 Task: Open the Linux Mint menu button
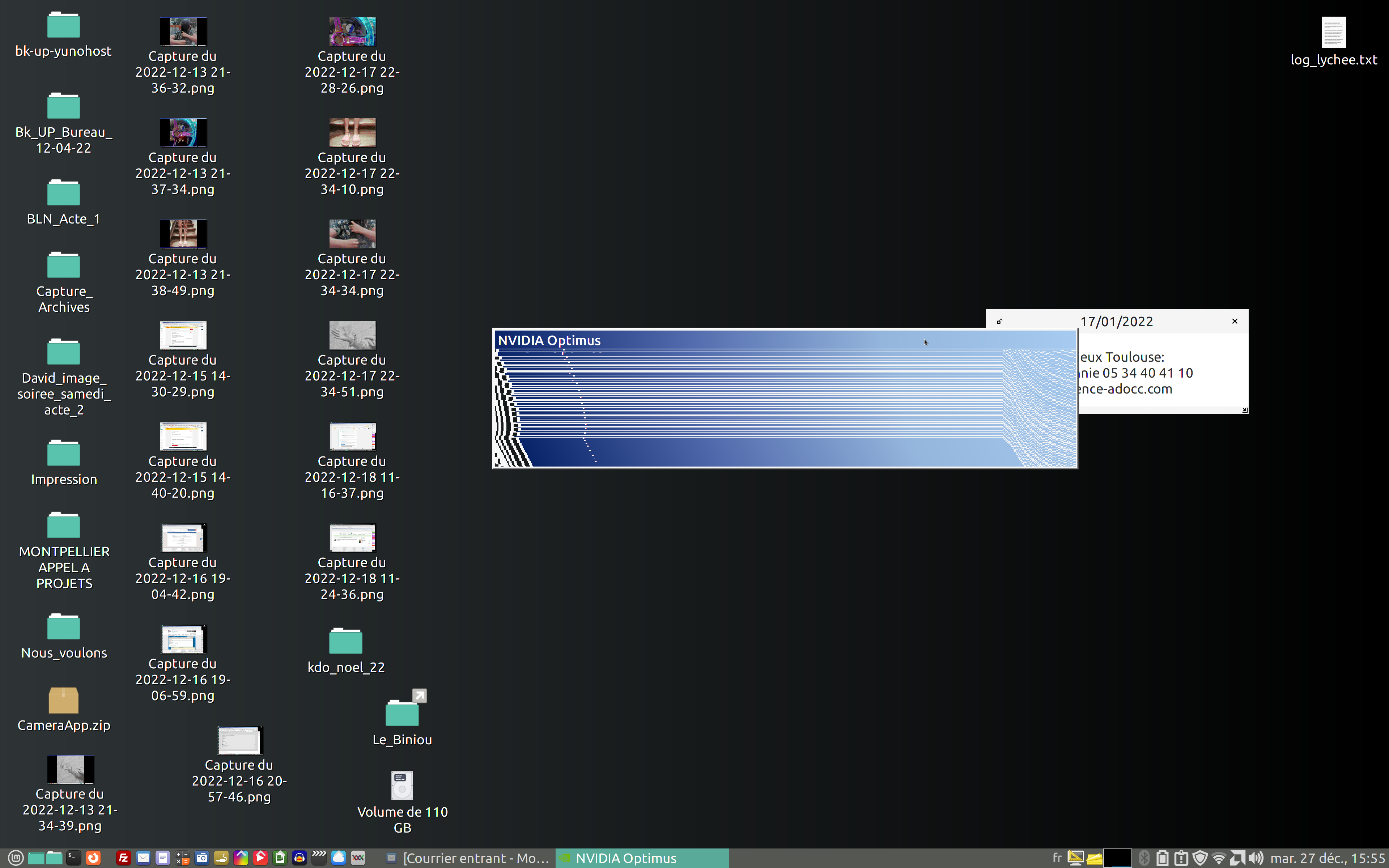point(16,858)
